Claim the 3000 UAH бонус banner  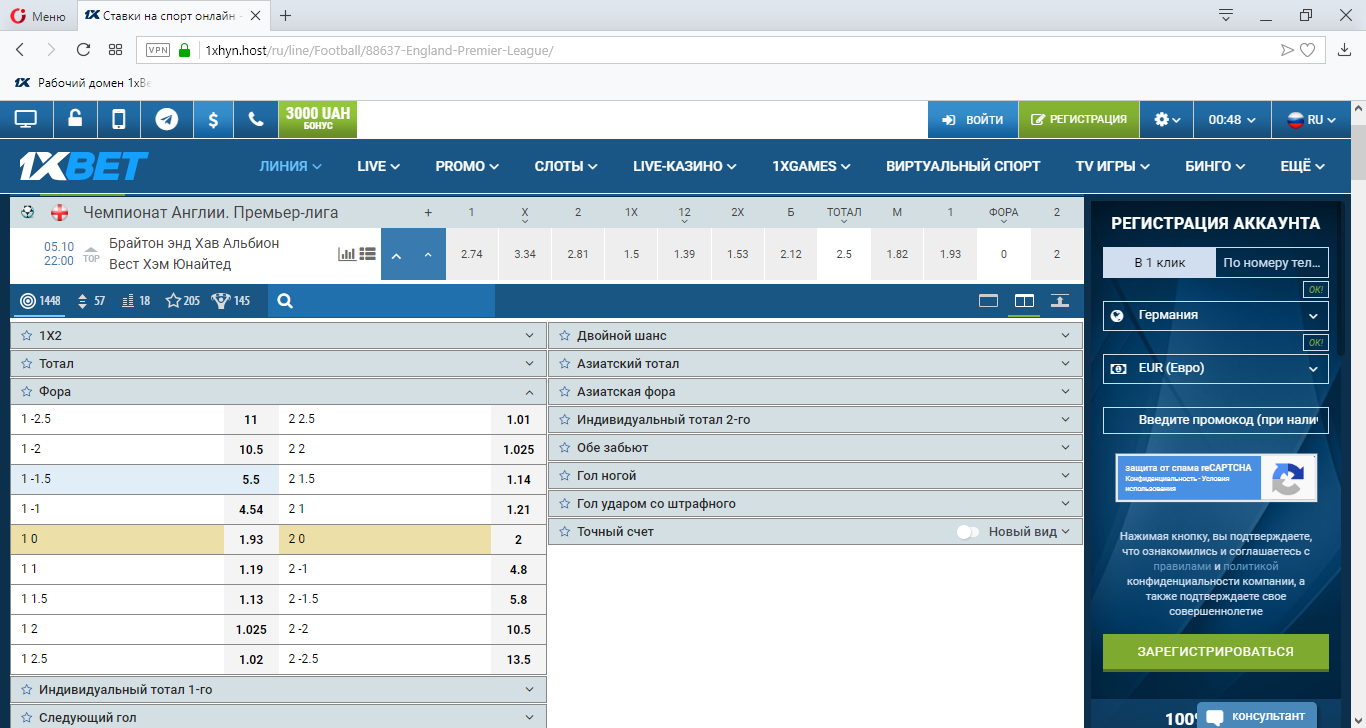pyautogui.click(x=318, y=119)
